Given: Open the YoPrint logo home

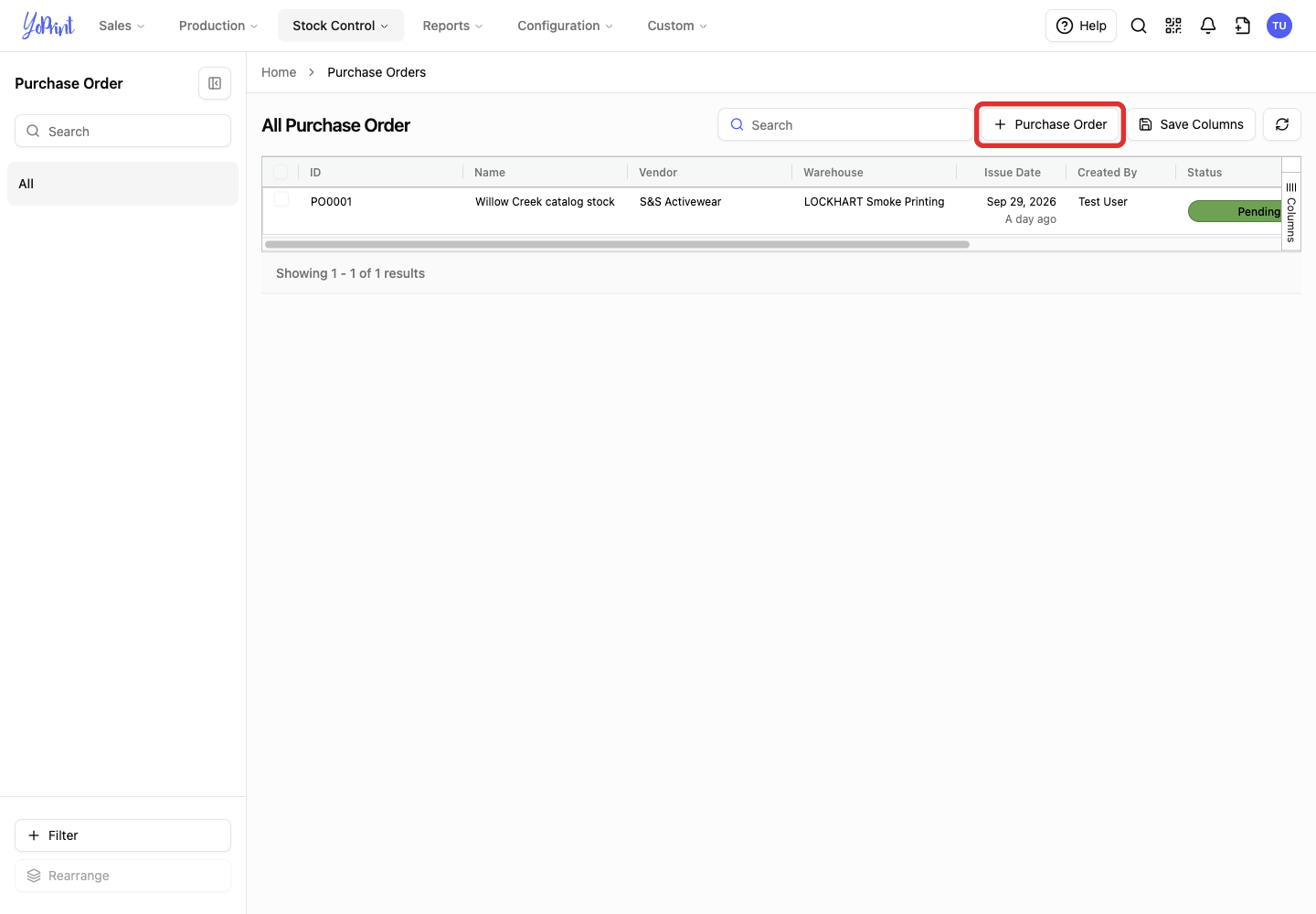Looking at the screenshot, I should [48, 26].
